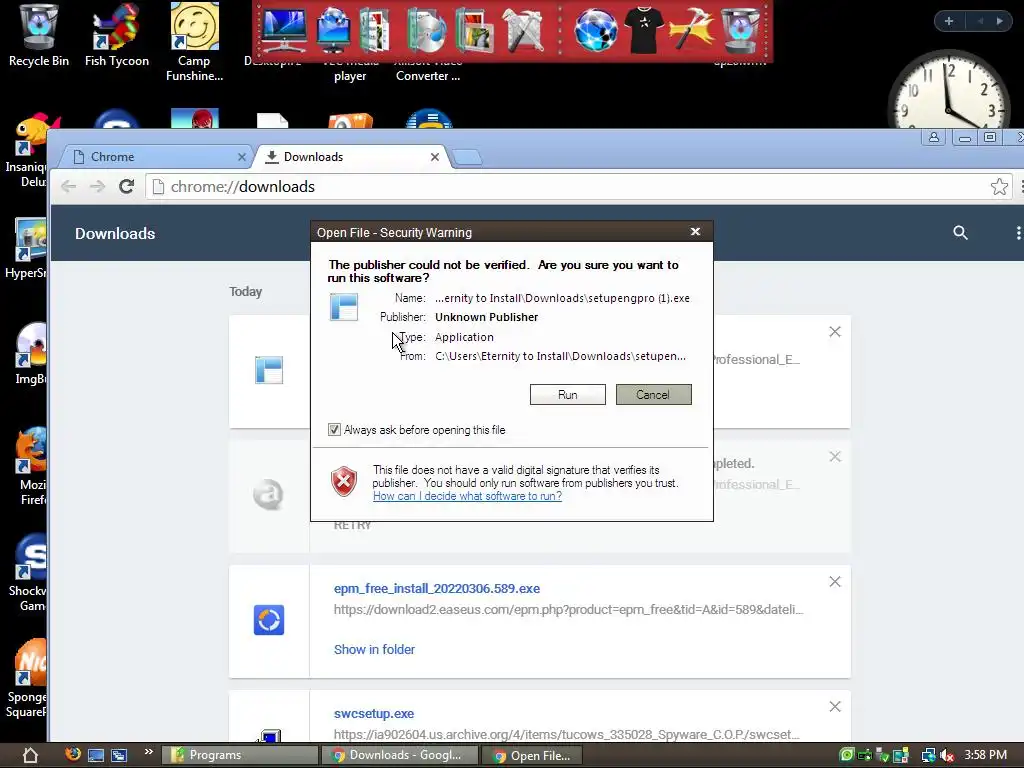The width and height of the screenshot is (1024, 768).
Task: Click the taskbar clock showing 3:58 PM
Action: pos(985,755)
